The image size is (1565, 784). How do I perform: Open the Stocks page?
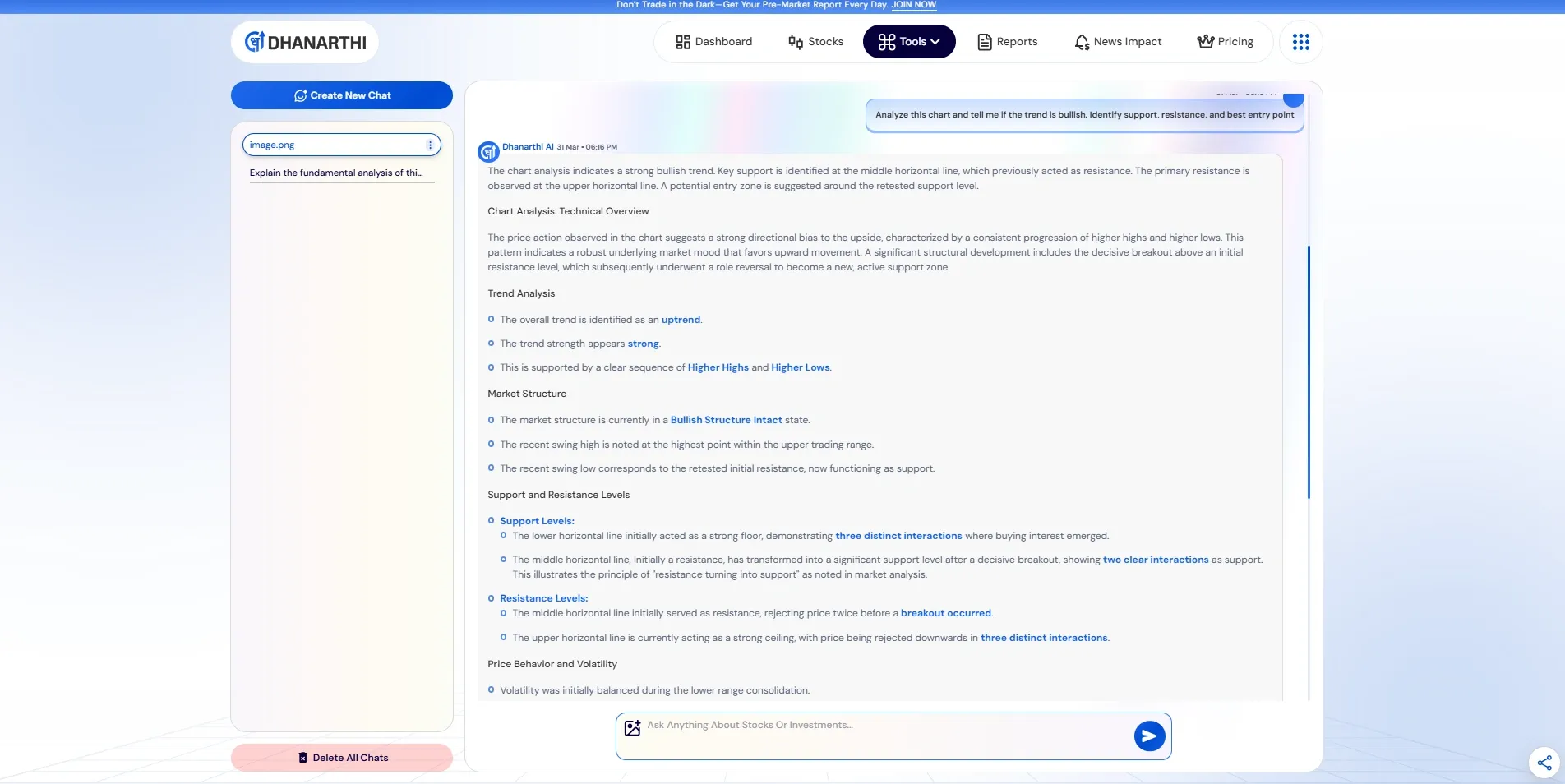815,42
